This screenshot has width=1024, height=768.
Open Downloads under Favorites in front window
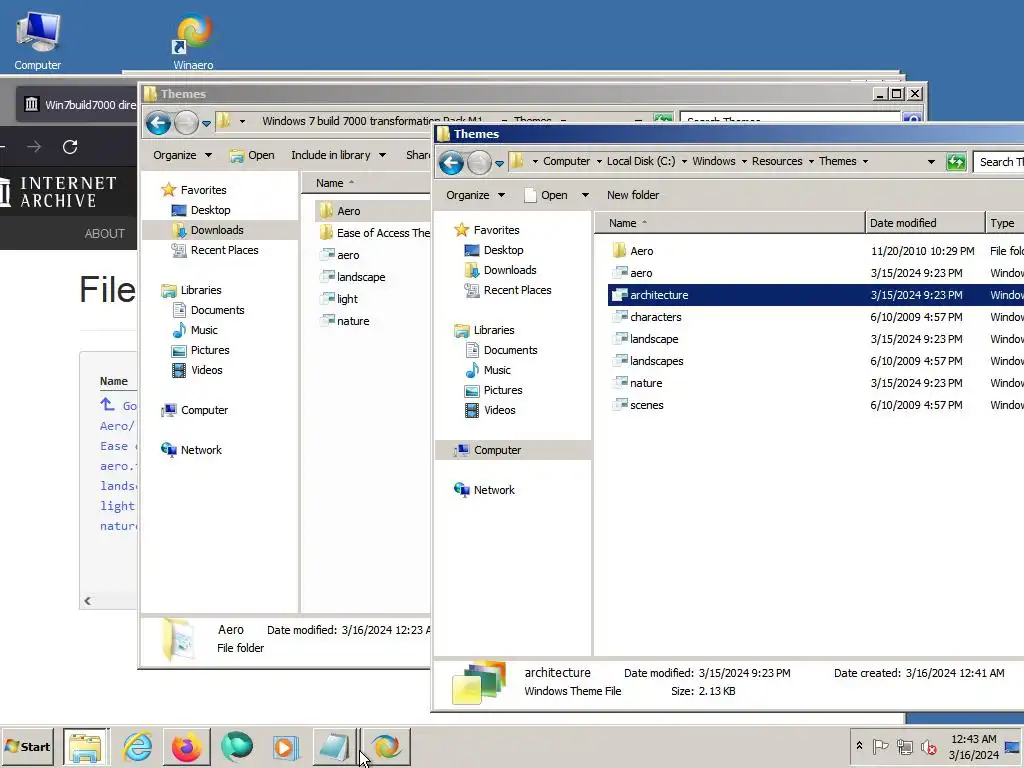tap(509, 270)
